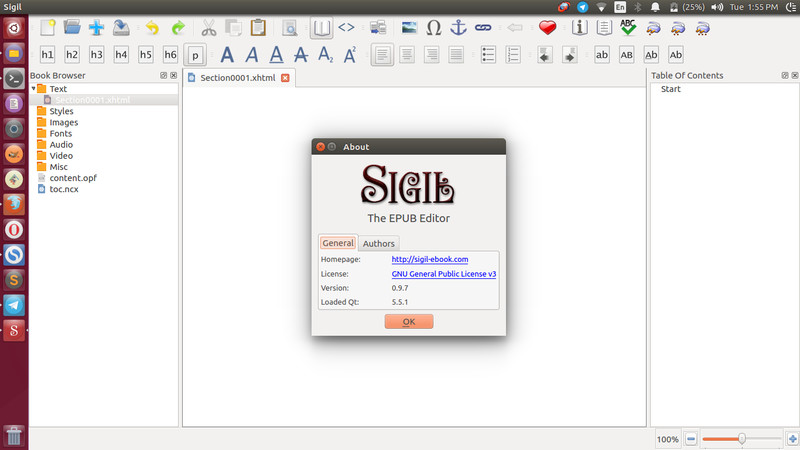This screenshot has width=800, height=450.
Task: Undo the last action
Action: coord(153,28)
